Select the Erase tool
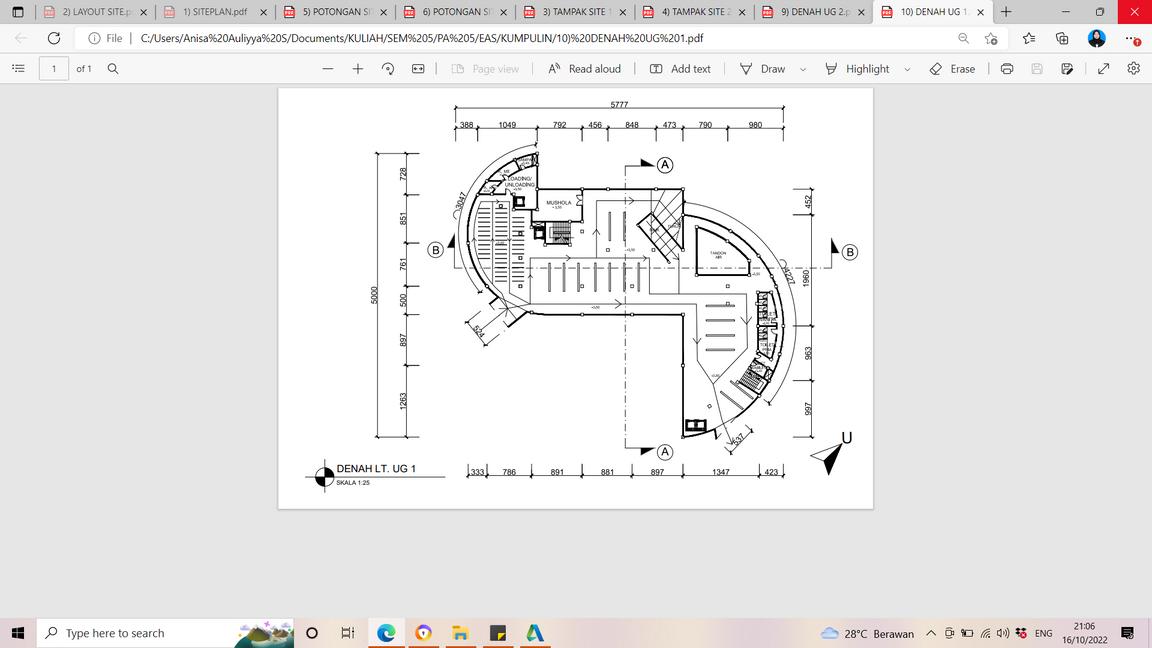This screenshot has width=1152, height=648. 952,68
